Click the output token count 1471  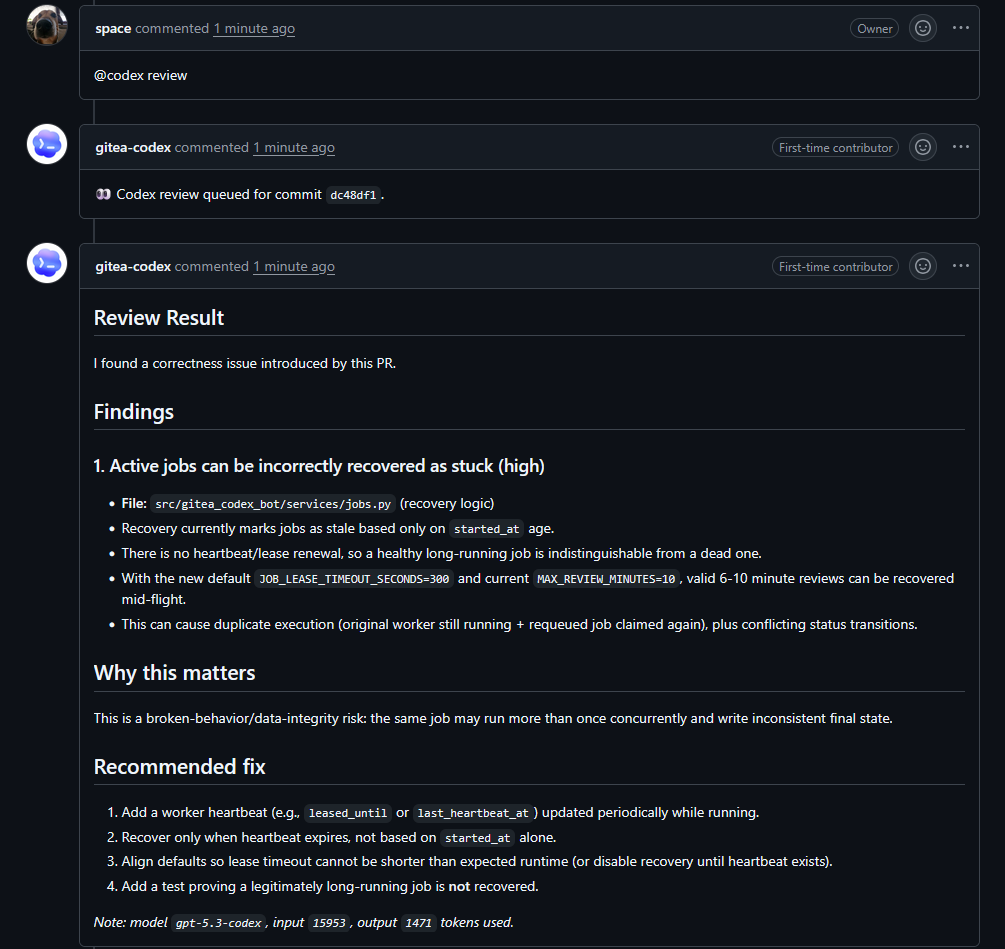(x=418, y=923)
